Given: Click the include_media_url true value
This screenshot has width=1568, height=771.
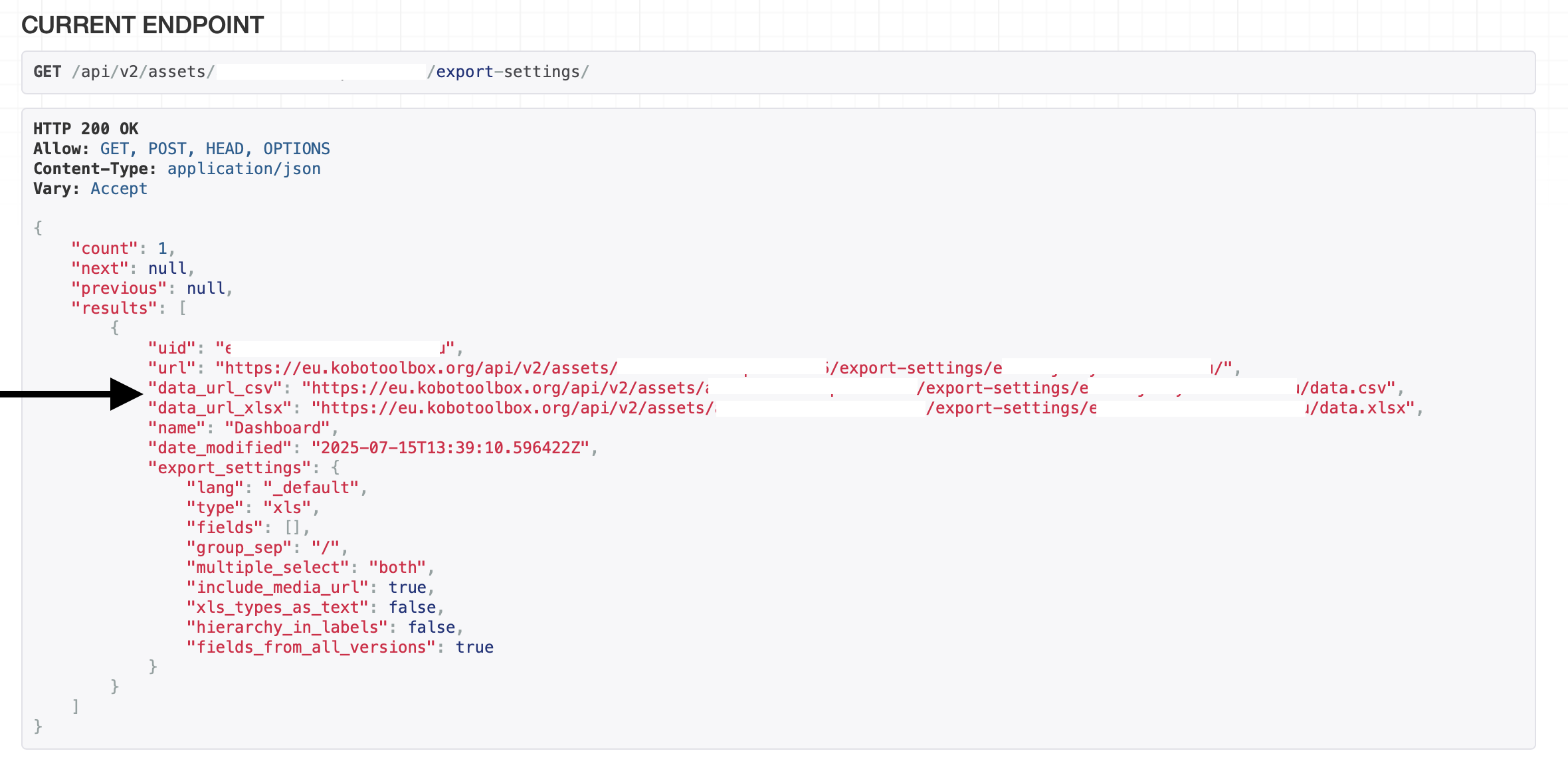Looking at the screenshot, I should coord(407,588).
